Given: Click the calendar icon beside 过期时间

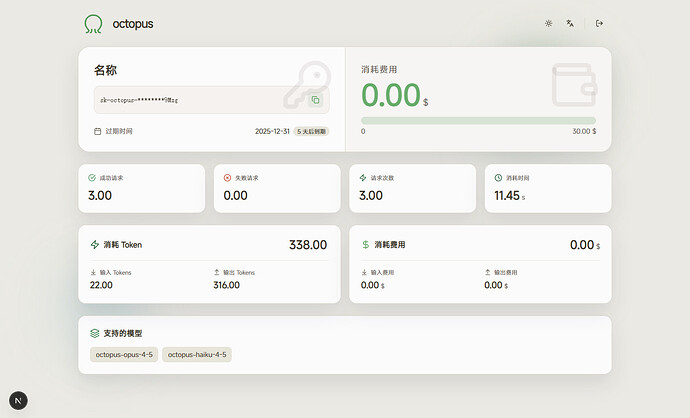Looking at the screenshot, I should [98, 131].
